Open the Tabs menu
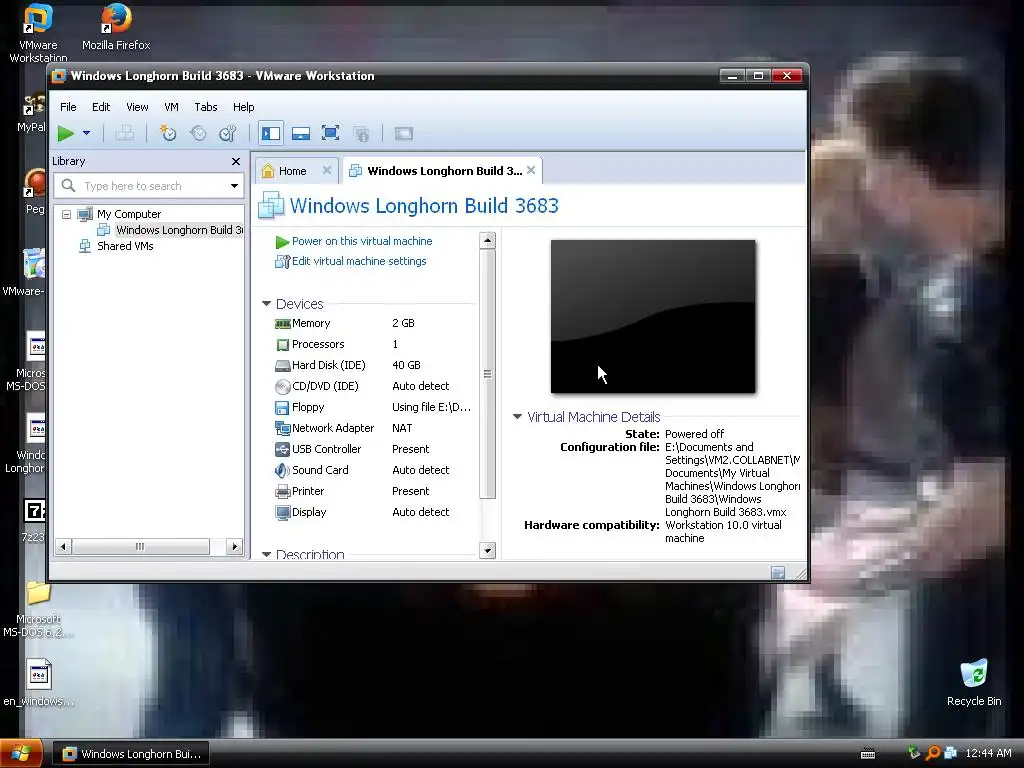The image size is (1024, 768). click(206, 107)
